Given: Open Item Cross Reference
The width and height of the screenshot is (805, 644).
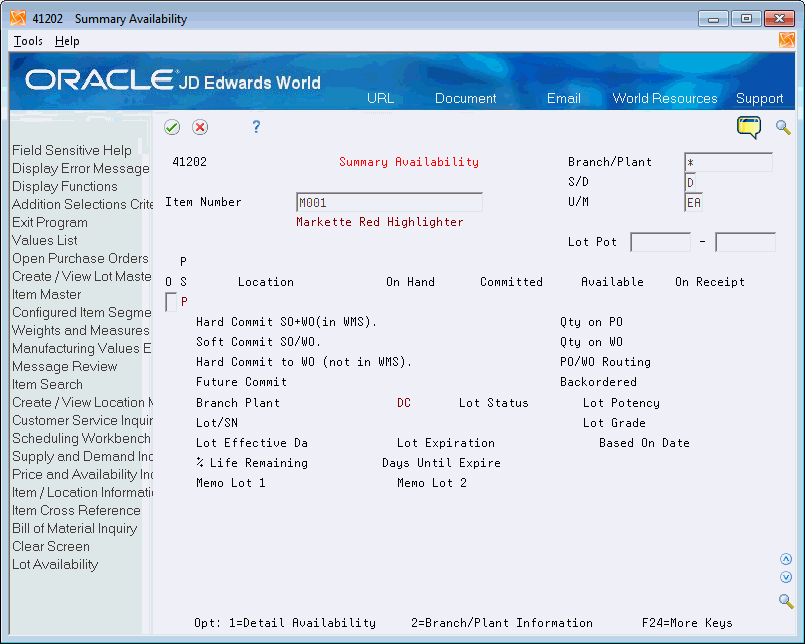Looking at the screenshot, I should 76,510.
